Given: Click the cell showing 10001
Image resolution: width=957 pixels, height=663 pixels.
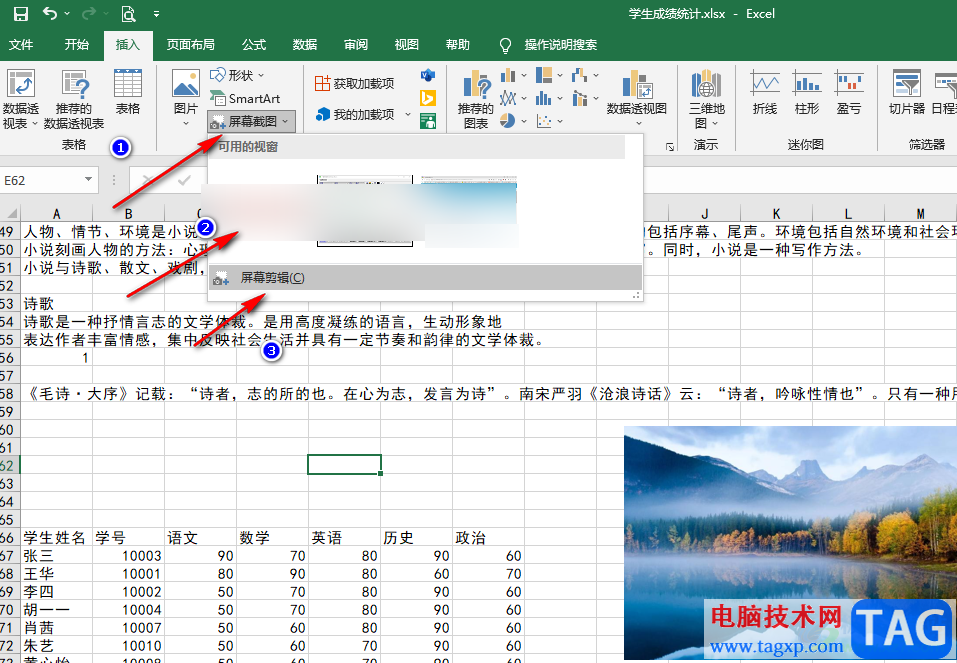Looking at the screenshot, I should tap(128, 573).
